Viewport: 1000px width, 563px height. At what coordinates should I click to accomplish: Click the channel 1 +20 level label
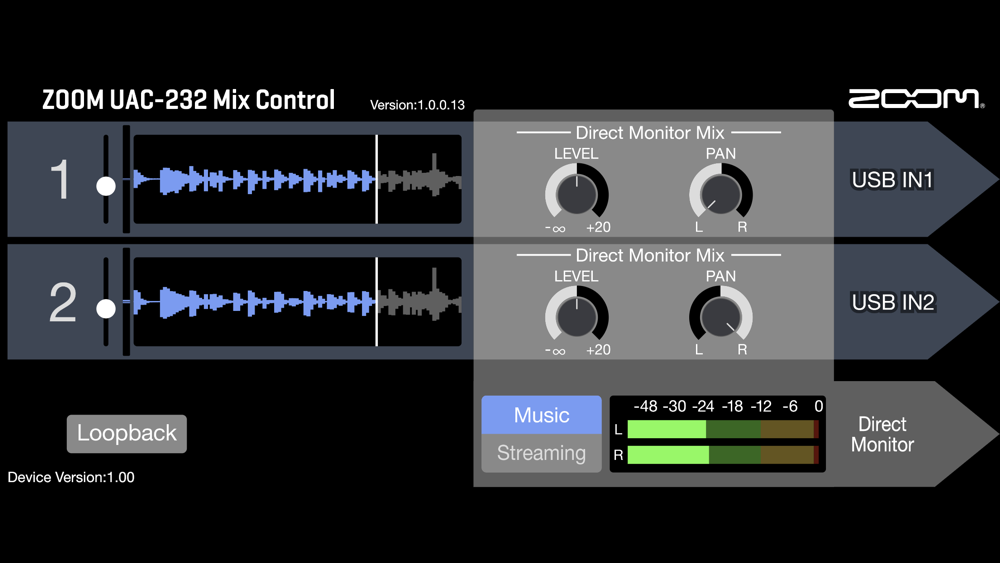pos(598,227)
